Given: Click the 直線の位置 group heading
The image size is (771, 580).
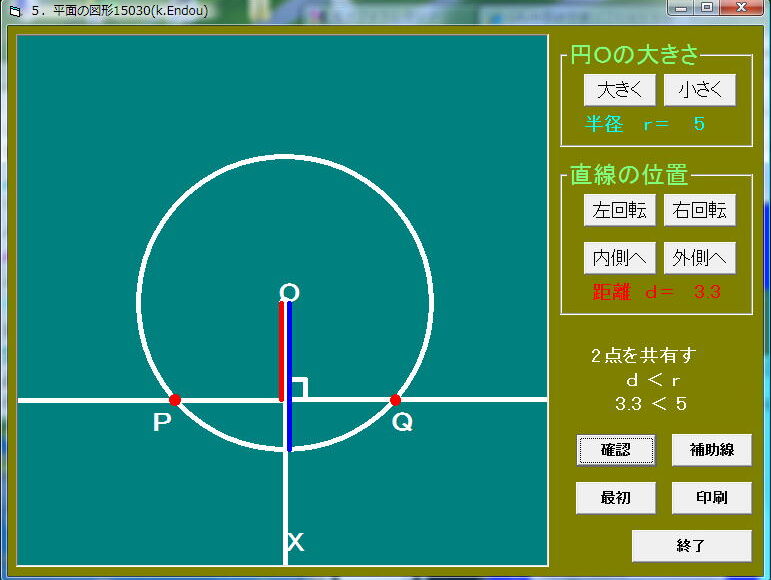Looking at the screenshot, I should pos(629,175).
